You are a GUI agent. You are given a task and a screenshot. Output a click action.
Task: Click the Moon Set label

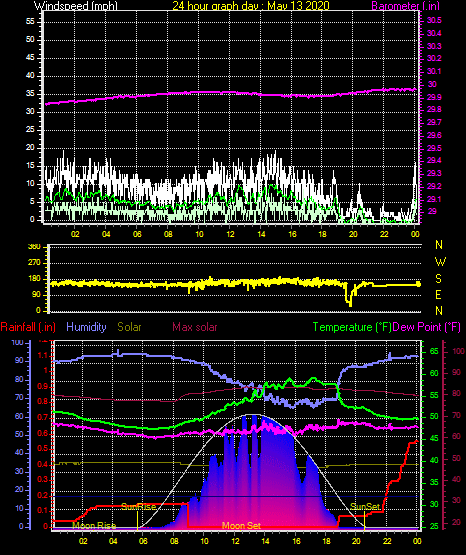point(241,526)
